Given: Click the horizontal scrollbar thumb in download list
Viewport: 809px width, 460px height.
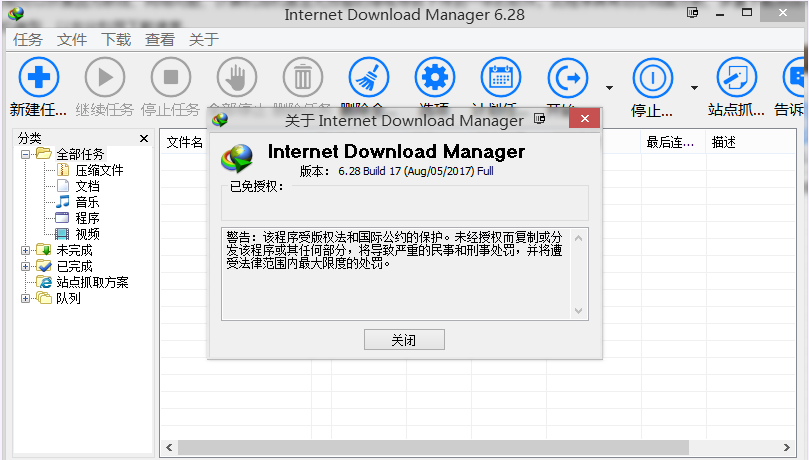Looking at the screenshot, I should click(x=433, y=448).
